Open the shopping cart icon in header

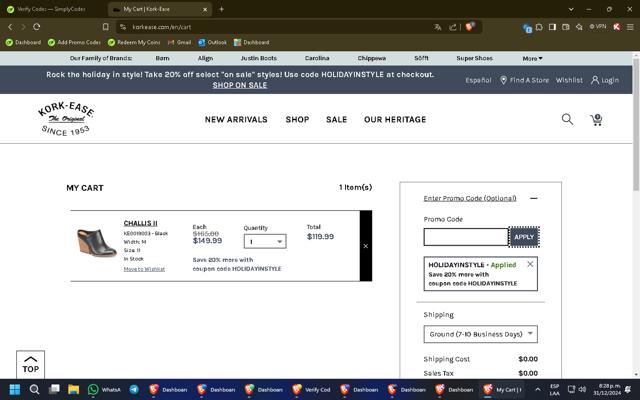pyautogui.click(x=596, y=120)
